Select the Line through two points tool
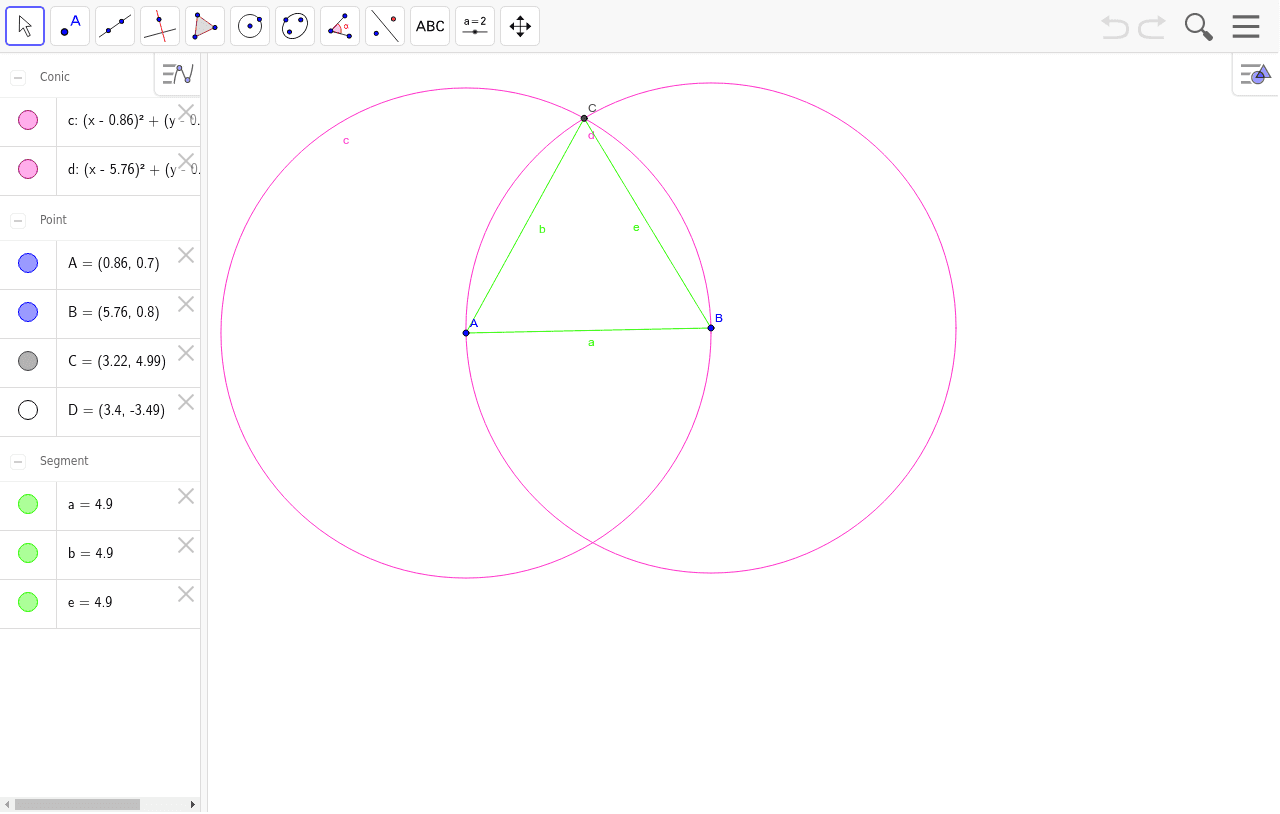The image size is (1280, 814). (115, 26)
